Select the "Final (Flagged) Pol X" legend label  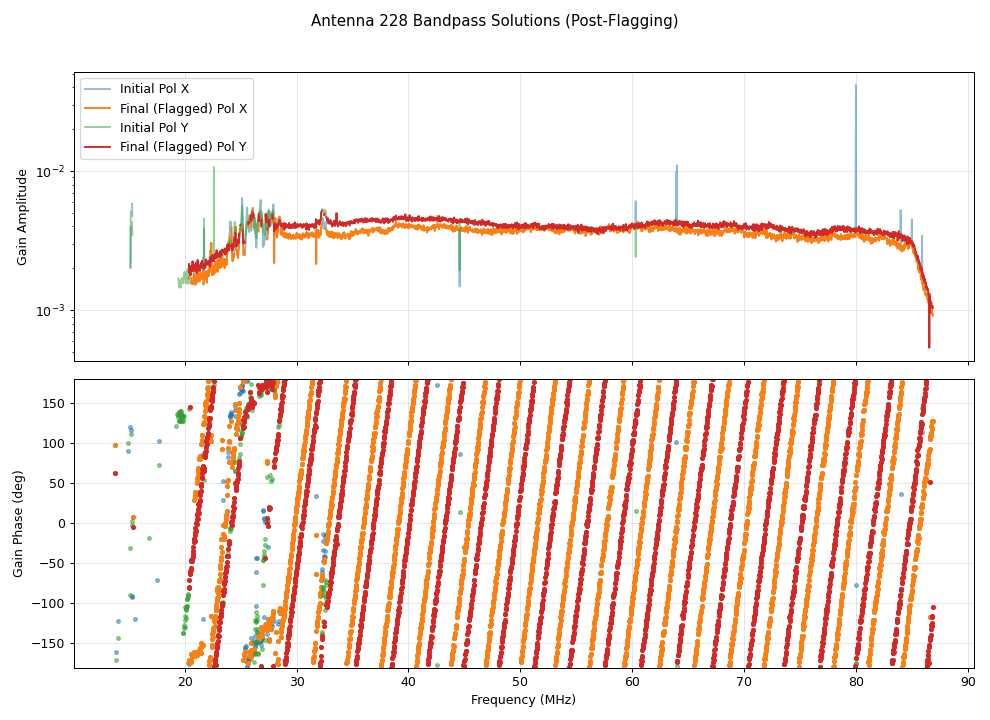click(182, 108)
